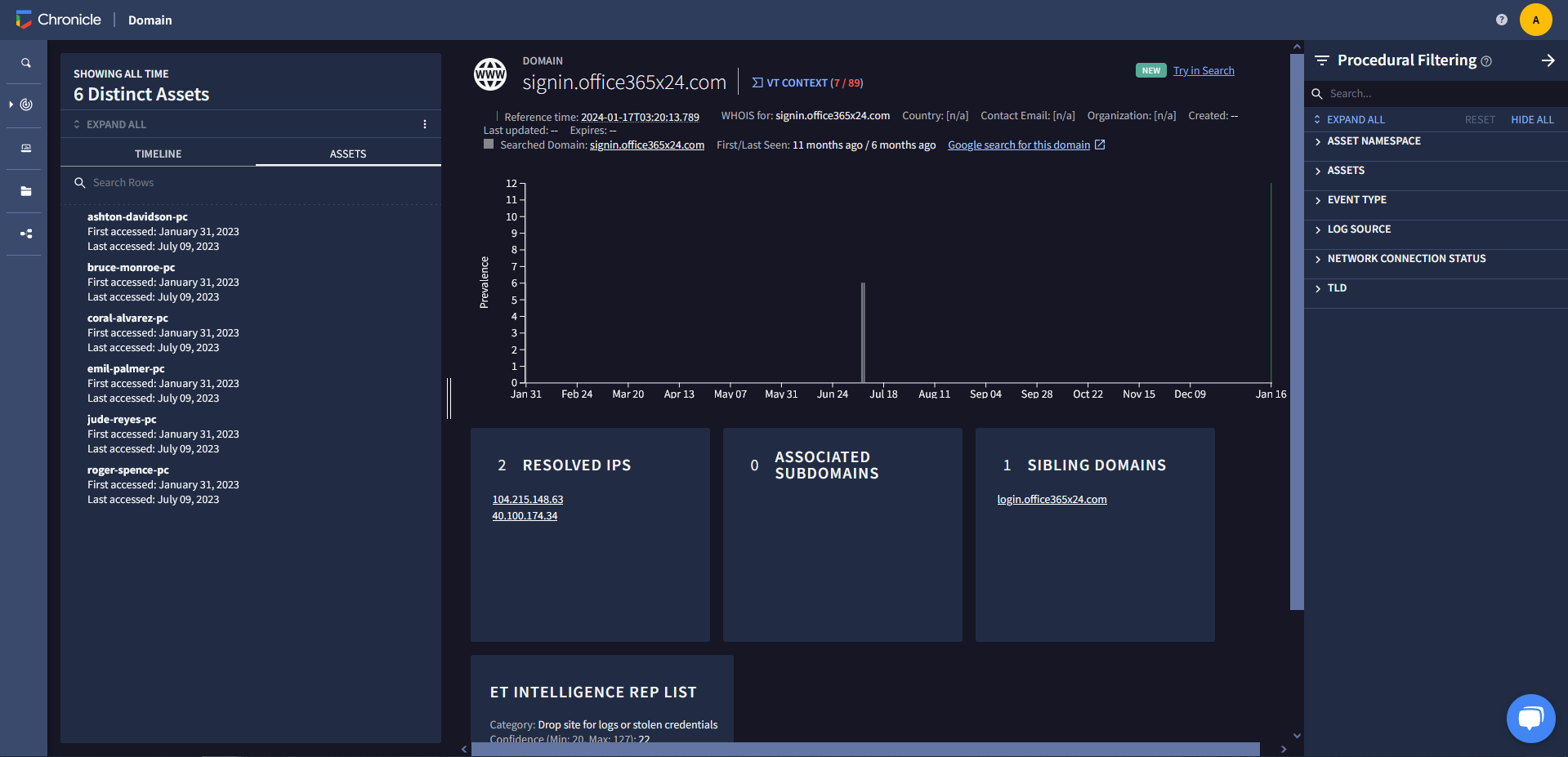Select the graph/visualization sidebar icon

25,234
